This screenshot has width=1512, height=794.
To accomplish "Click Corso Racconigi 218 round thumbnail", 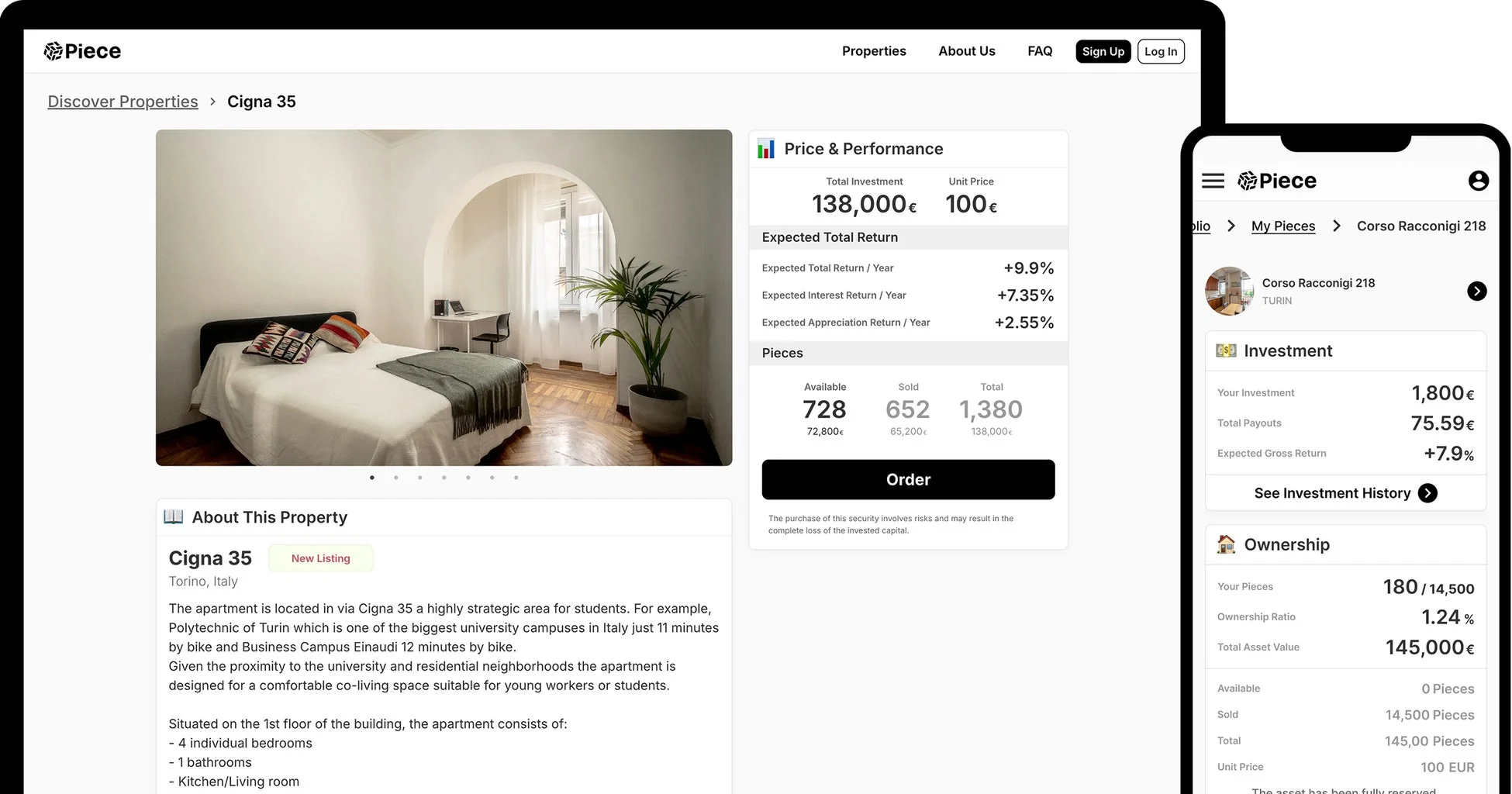I will [x=1229, y=291].
